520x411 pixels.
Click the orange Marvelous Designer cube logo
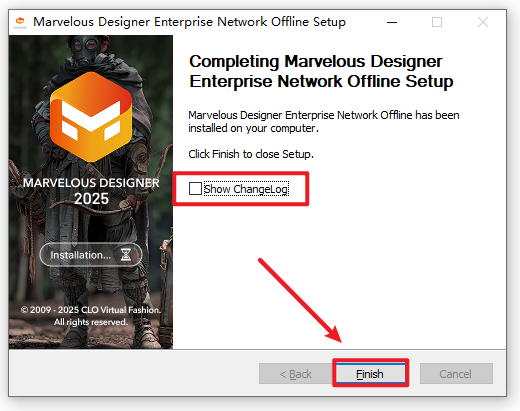coord(91,117)
